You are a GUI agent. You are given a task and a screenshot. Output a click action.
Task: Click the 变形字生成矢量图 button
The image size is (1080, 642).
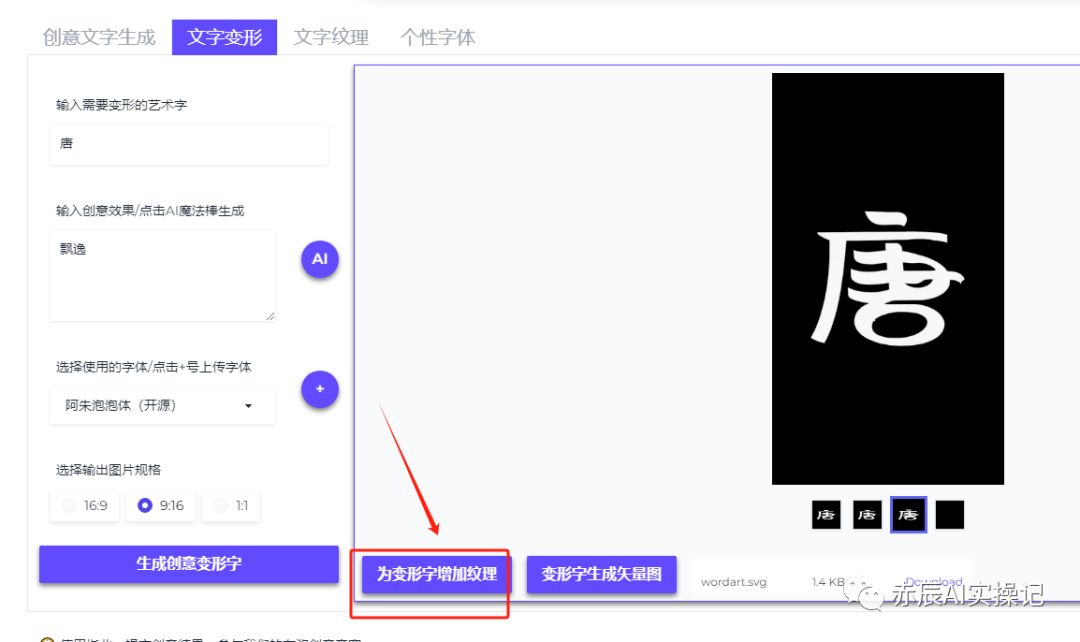[601, 574]
